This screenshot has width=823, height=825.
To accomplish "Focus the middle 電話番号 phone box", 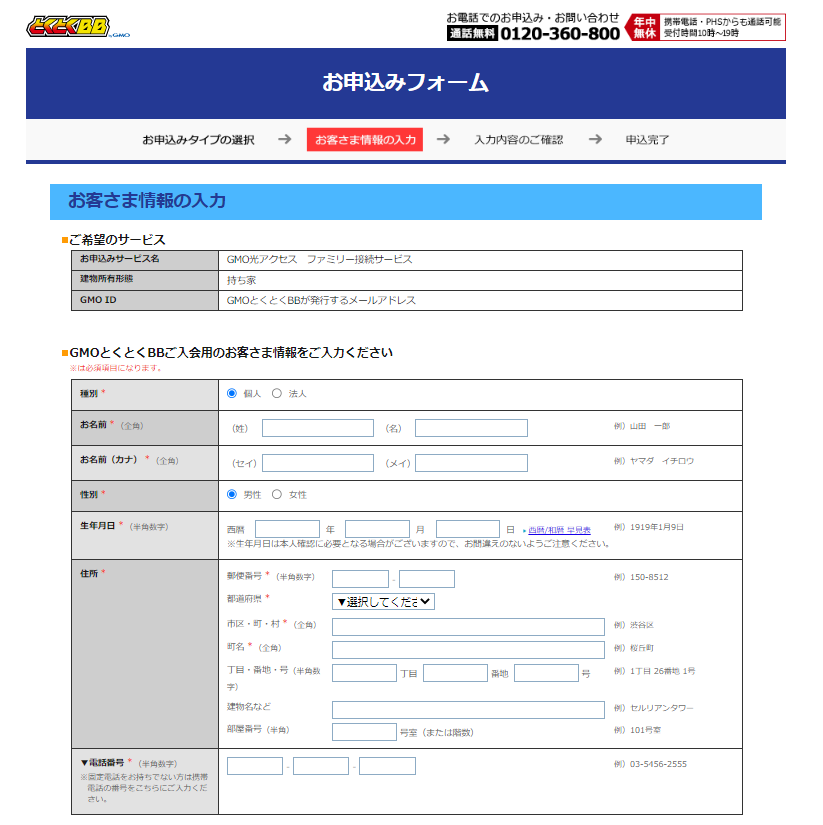I will 321,766.
